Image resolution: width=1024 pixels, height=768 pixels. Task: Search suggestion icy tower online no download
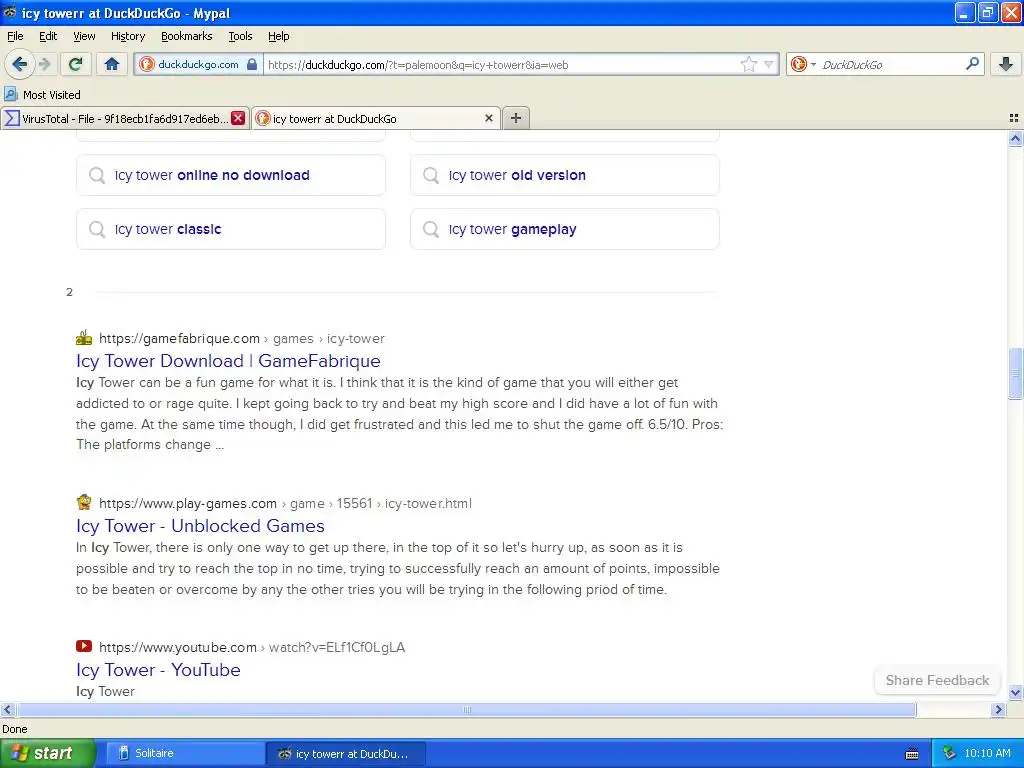tap(231, 175)
